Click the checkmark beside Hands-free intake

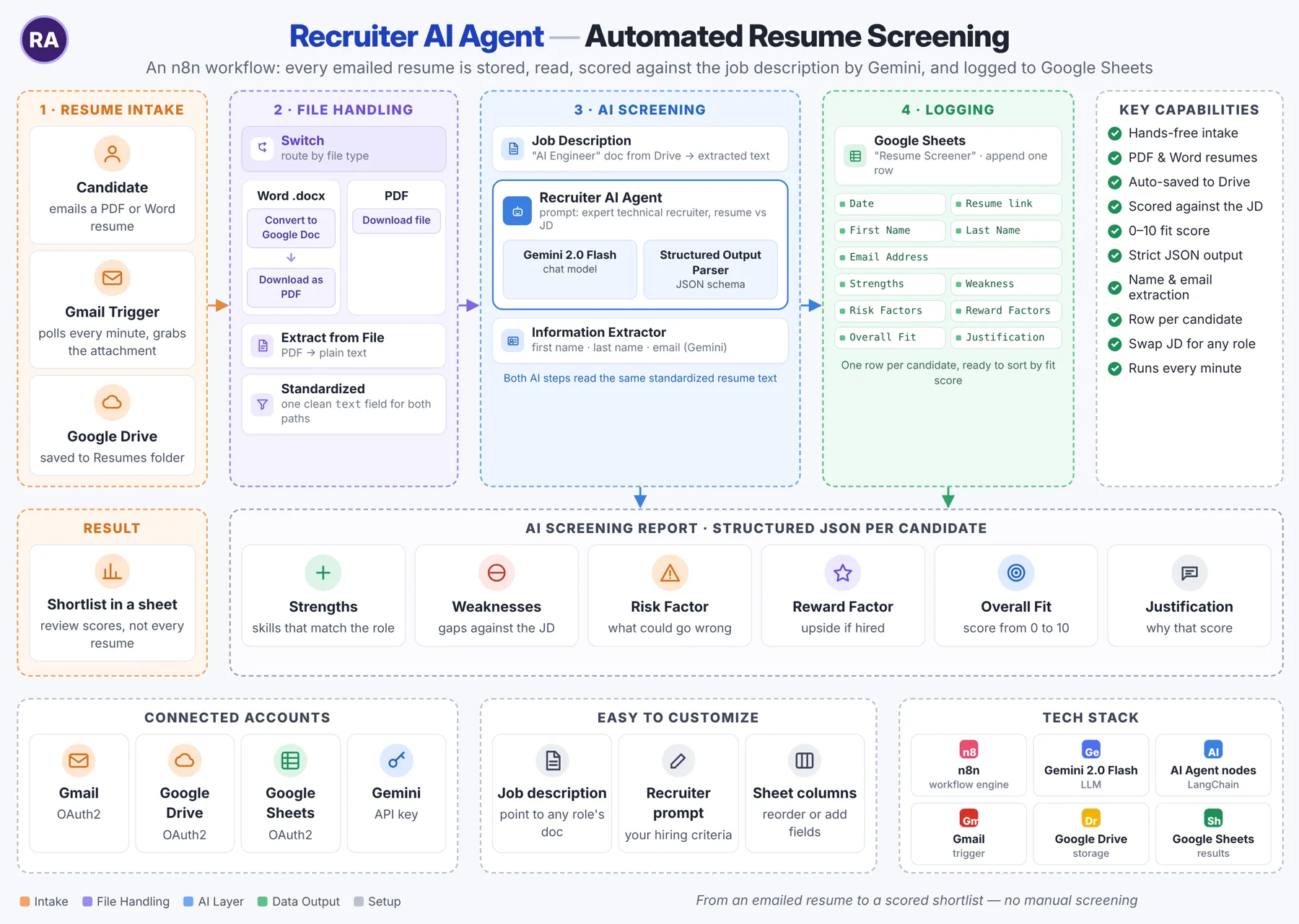click(x=1115, y=133)
